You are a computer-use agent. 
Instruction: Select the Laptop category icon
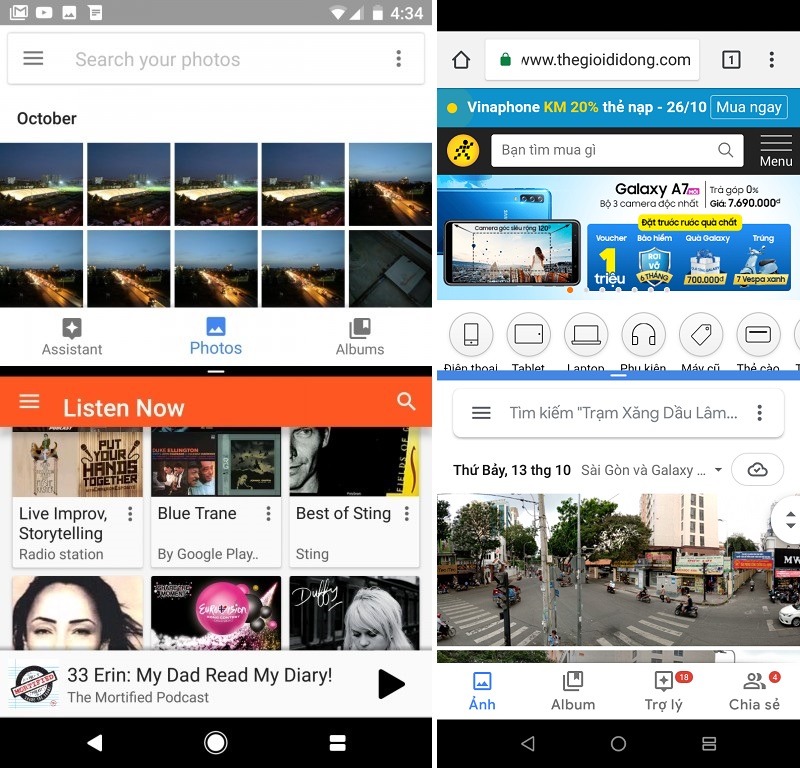[x=586, y=335]
